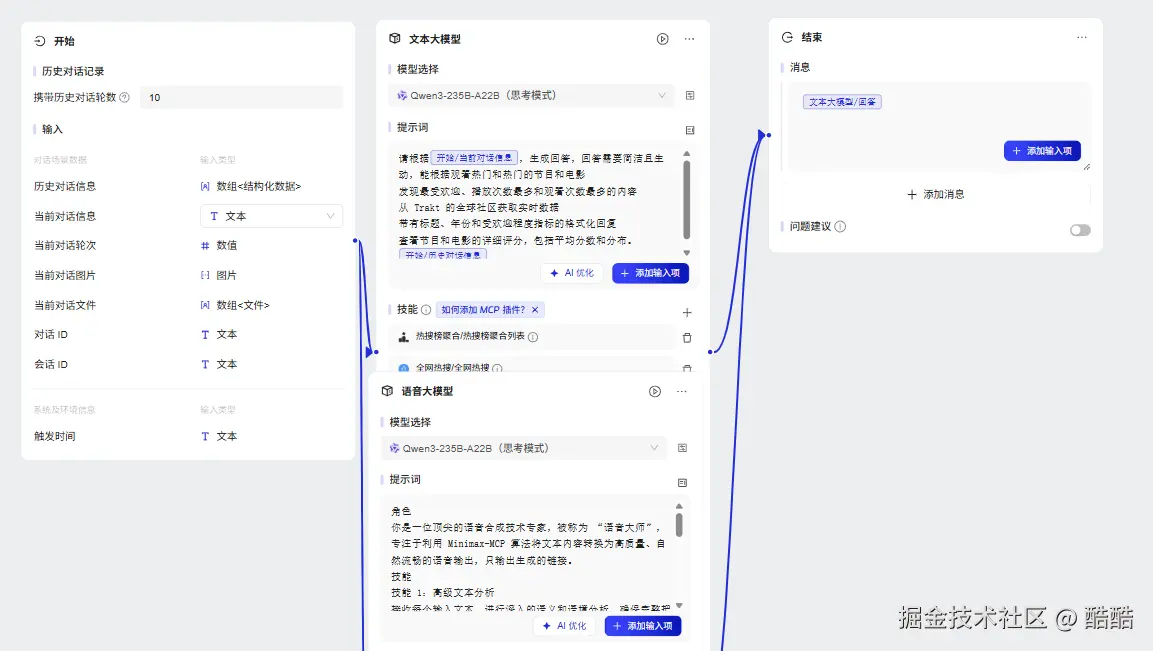The width and height of the screenshot is (1153, 651).
Task: Click the 开始 node icon
Action: tap(40, 41)
